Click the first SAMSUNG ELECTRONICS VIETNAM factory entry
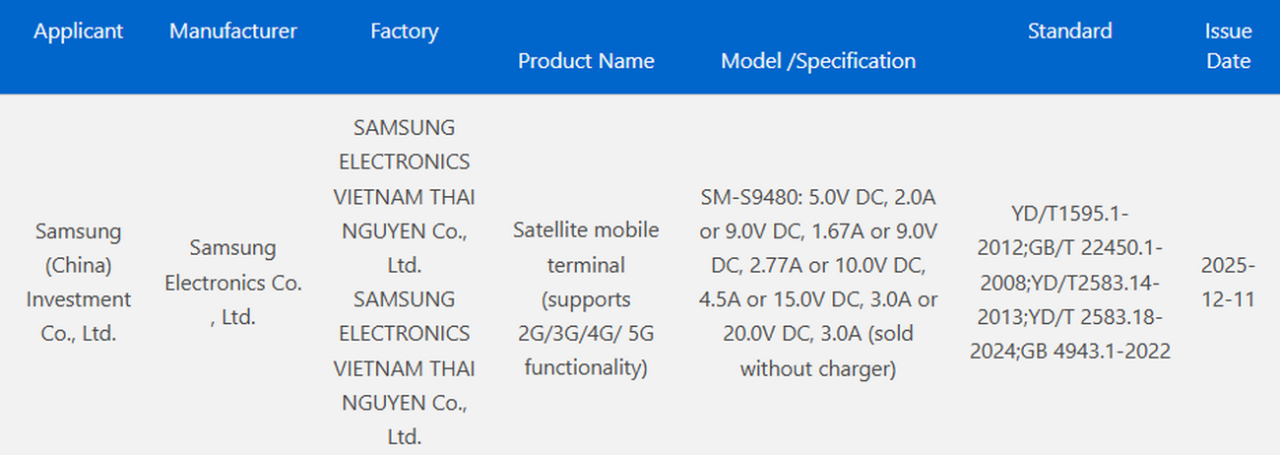 (x=404, y=197)
